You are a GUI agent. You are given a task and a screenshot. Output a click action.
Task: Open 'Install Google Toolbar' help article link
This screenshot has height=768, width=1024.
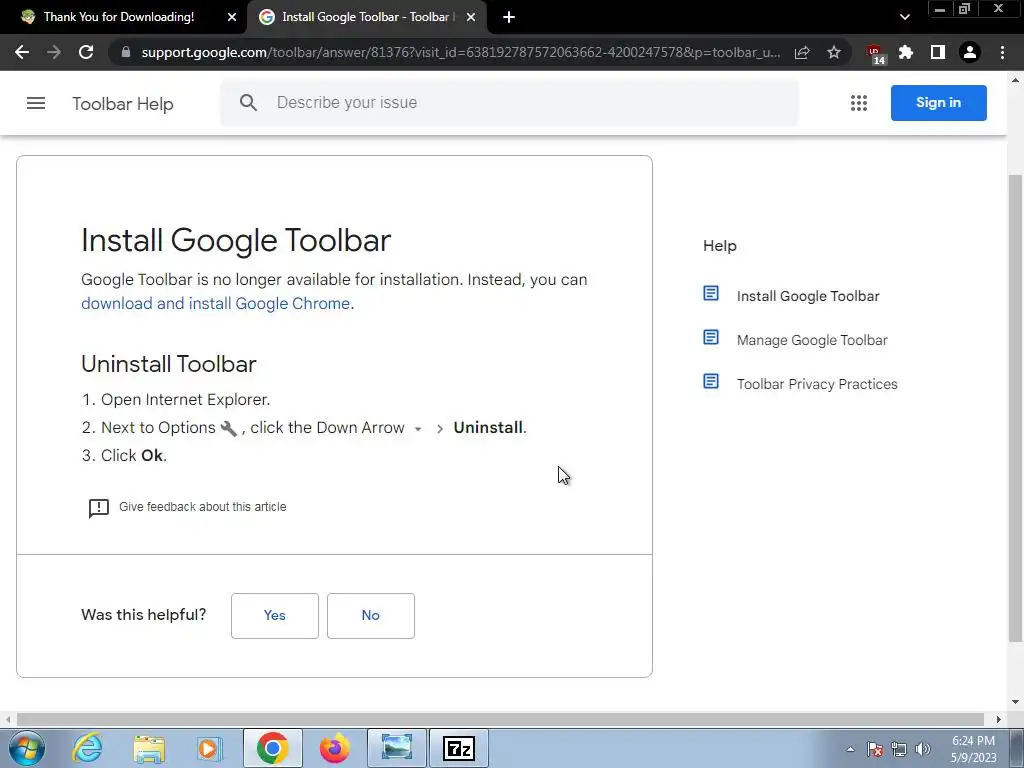tap(808, 296)
